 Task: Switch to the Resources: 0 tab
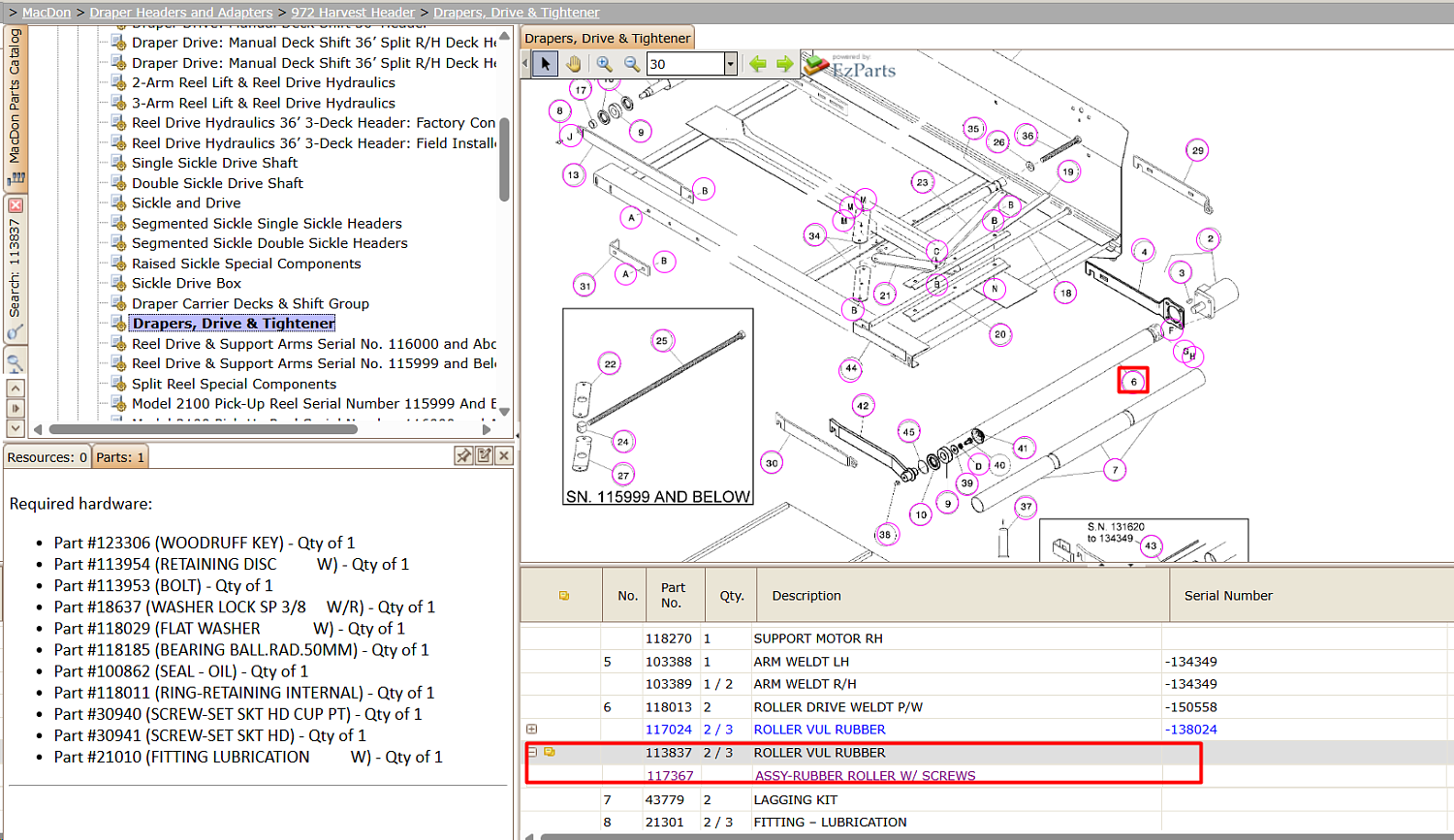point(47,457)
